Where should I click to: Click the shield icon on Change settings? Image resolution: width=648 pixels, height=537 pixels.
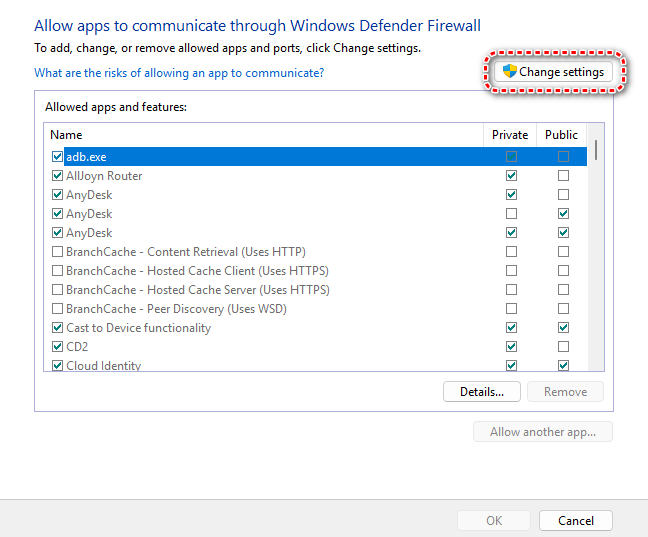[509, 72]
